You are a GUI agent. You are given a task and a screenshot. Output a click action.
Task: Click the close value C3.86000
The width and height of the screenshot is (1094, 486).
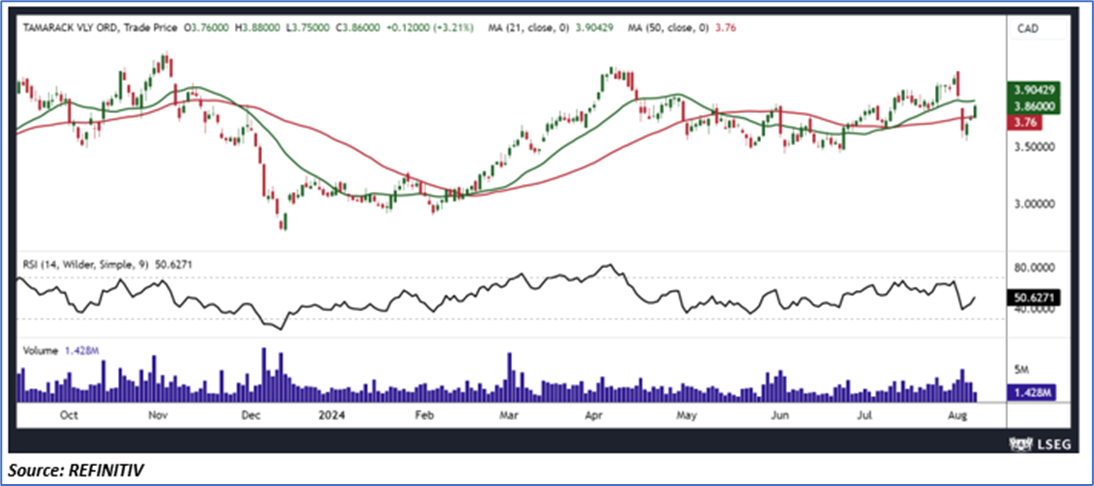click(x=359, y=28)
